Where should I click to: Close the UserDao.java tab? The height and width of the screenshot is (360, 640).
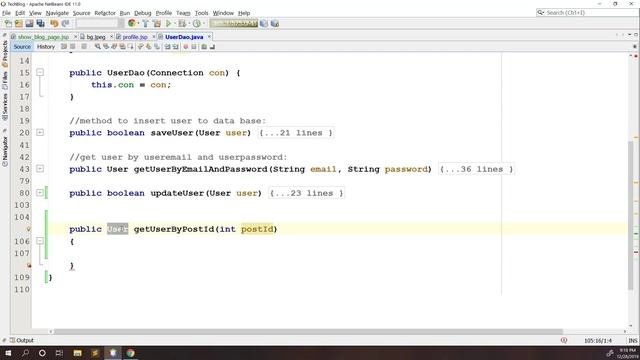coord(209,37)
